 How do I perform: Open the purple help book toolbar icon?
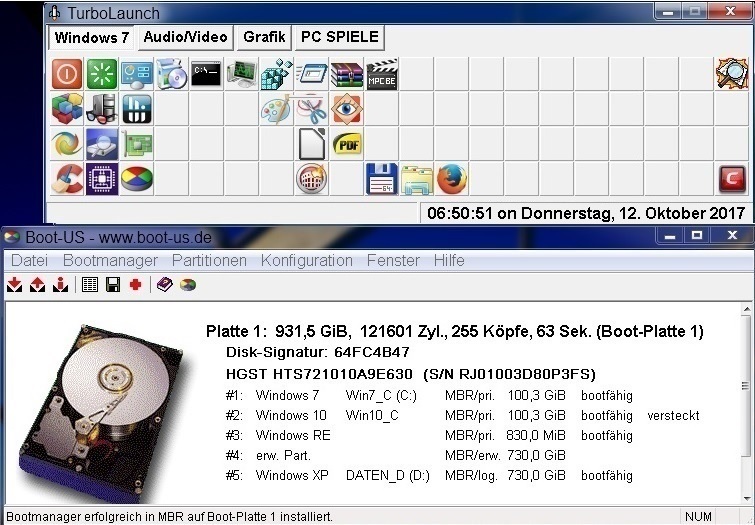click(x=165, y=285)
